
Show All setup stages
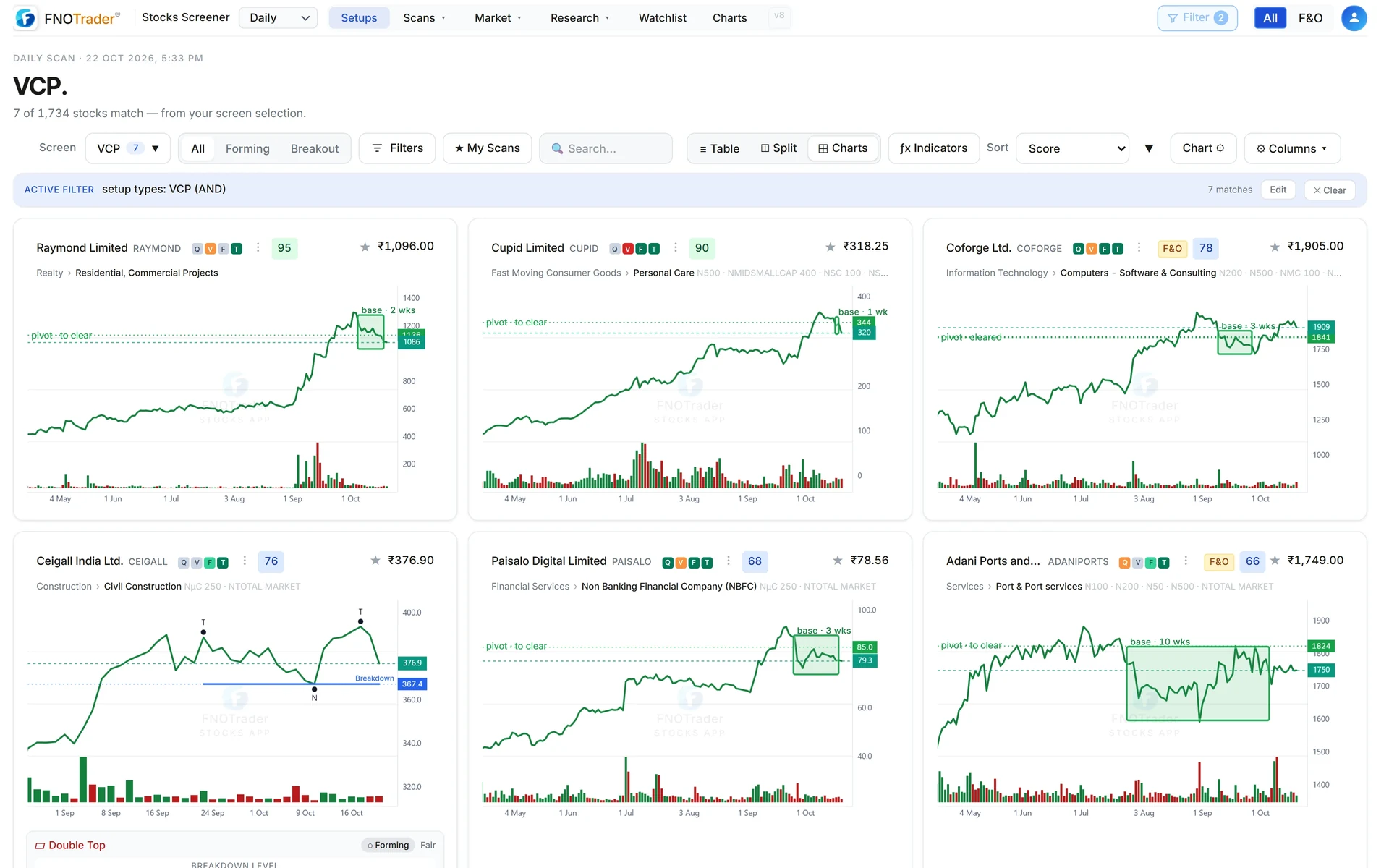click(197, 148)
